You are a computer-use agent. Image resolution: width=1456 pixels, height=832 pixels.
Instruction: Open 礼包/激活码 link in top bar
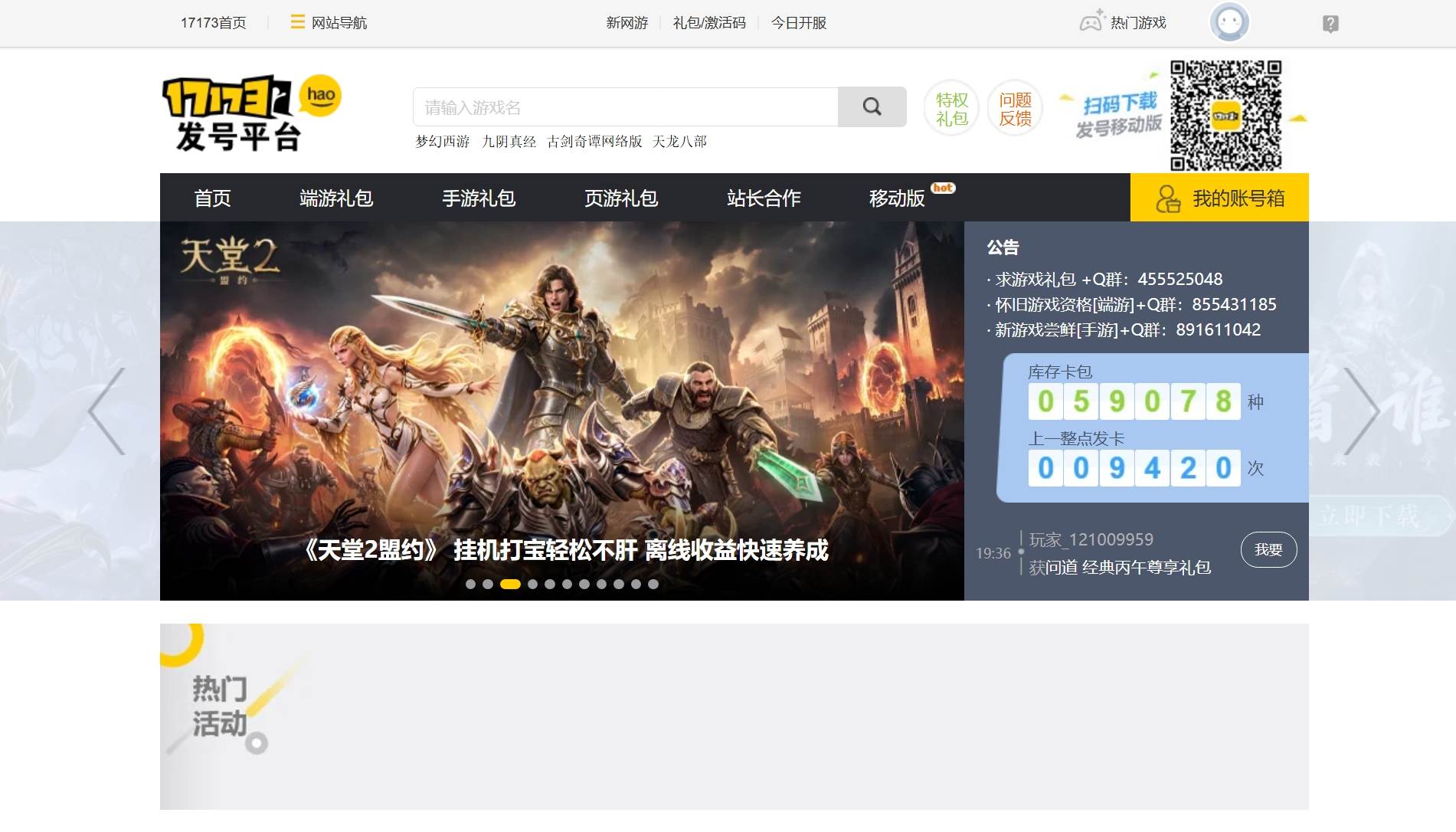point(709,22)
